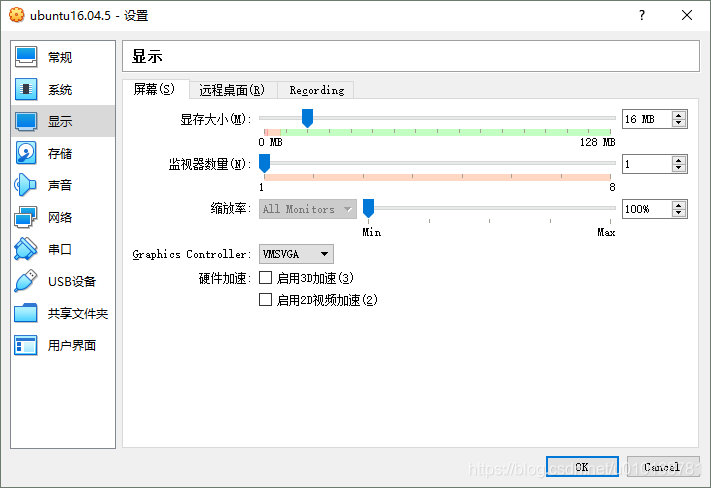The width and height of the screenshot is (711, 488).
Task: Open the 存储 (Storage) disk icon
Action: [x=26, y=153]
